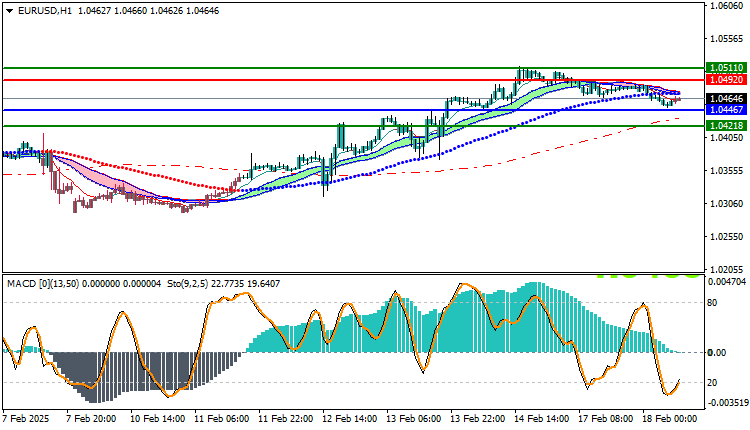The image size is (750, 430).
Task: Click the EURUSD,H1 chart title text
Action: coord(45,11)
